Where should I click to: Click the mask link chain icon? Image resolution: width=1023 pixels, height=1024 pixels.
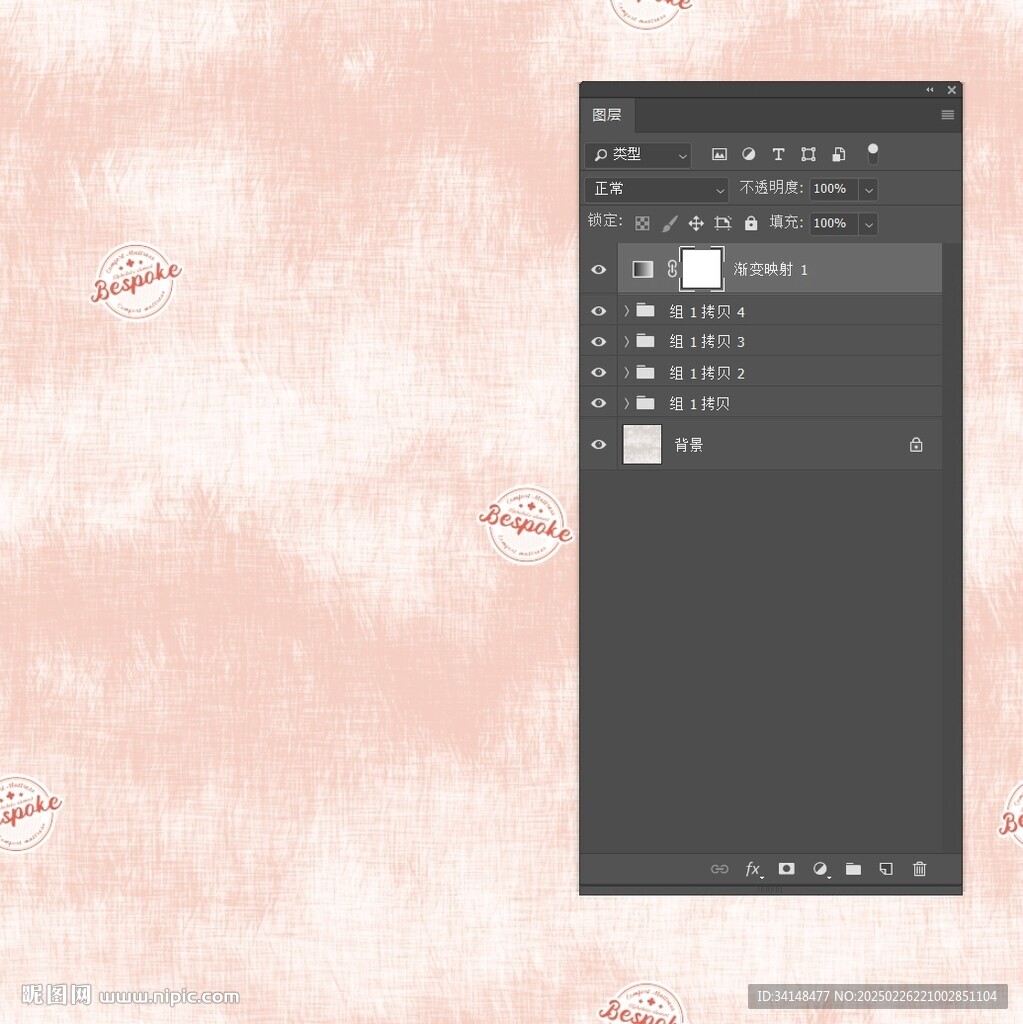click(672, 268)
